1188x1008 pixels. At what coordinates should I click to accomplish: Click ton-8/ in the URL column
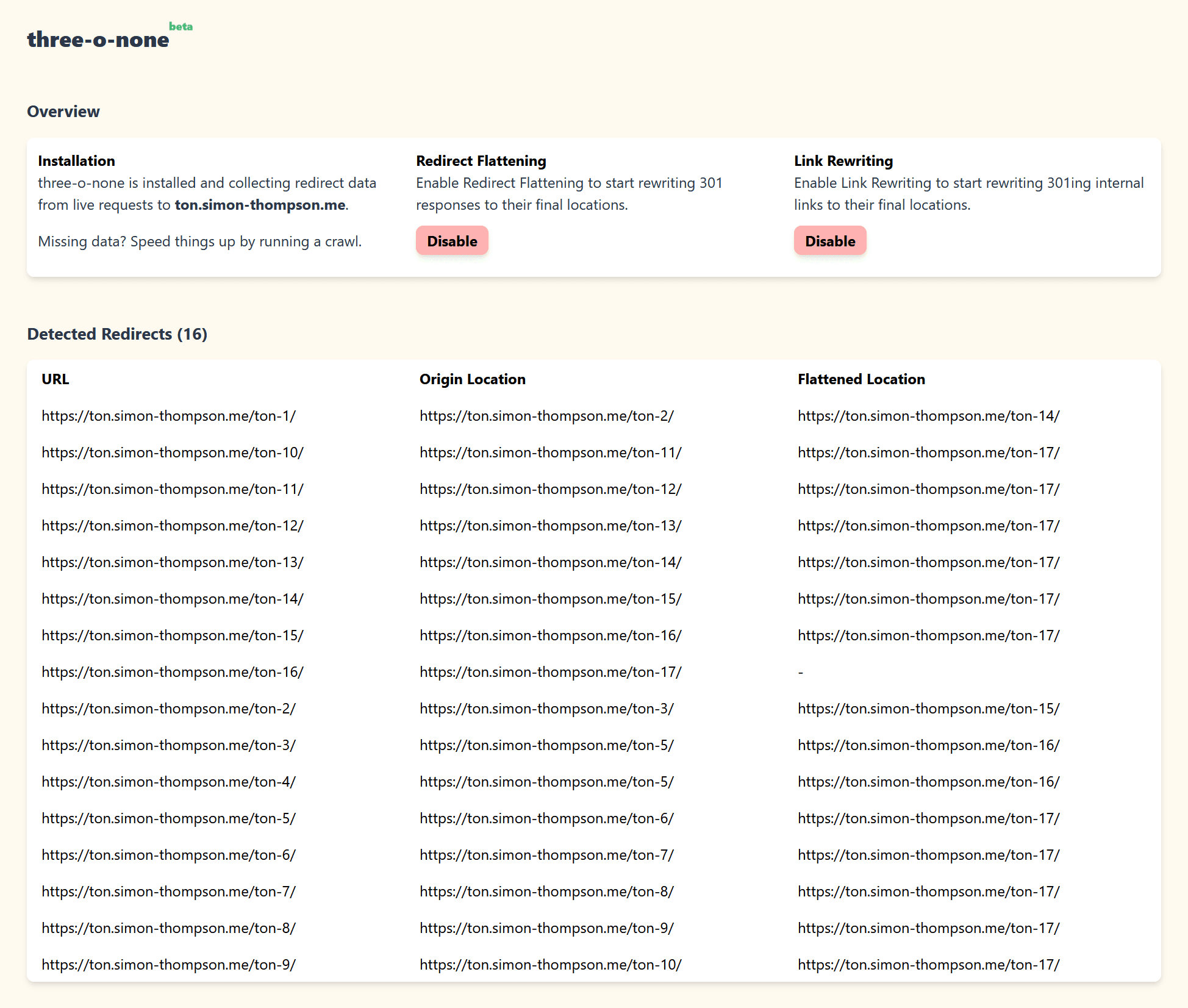pos(169,928)
